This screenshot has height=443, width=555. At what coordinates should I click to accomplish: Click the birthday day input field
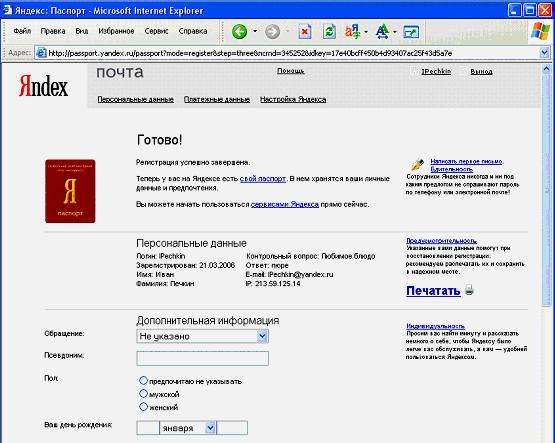[148, 428]
